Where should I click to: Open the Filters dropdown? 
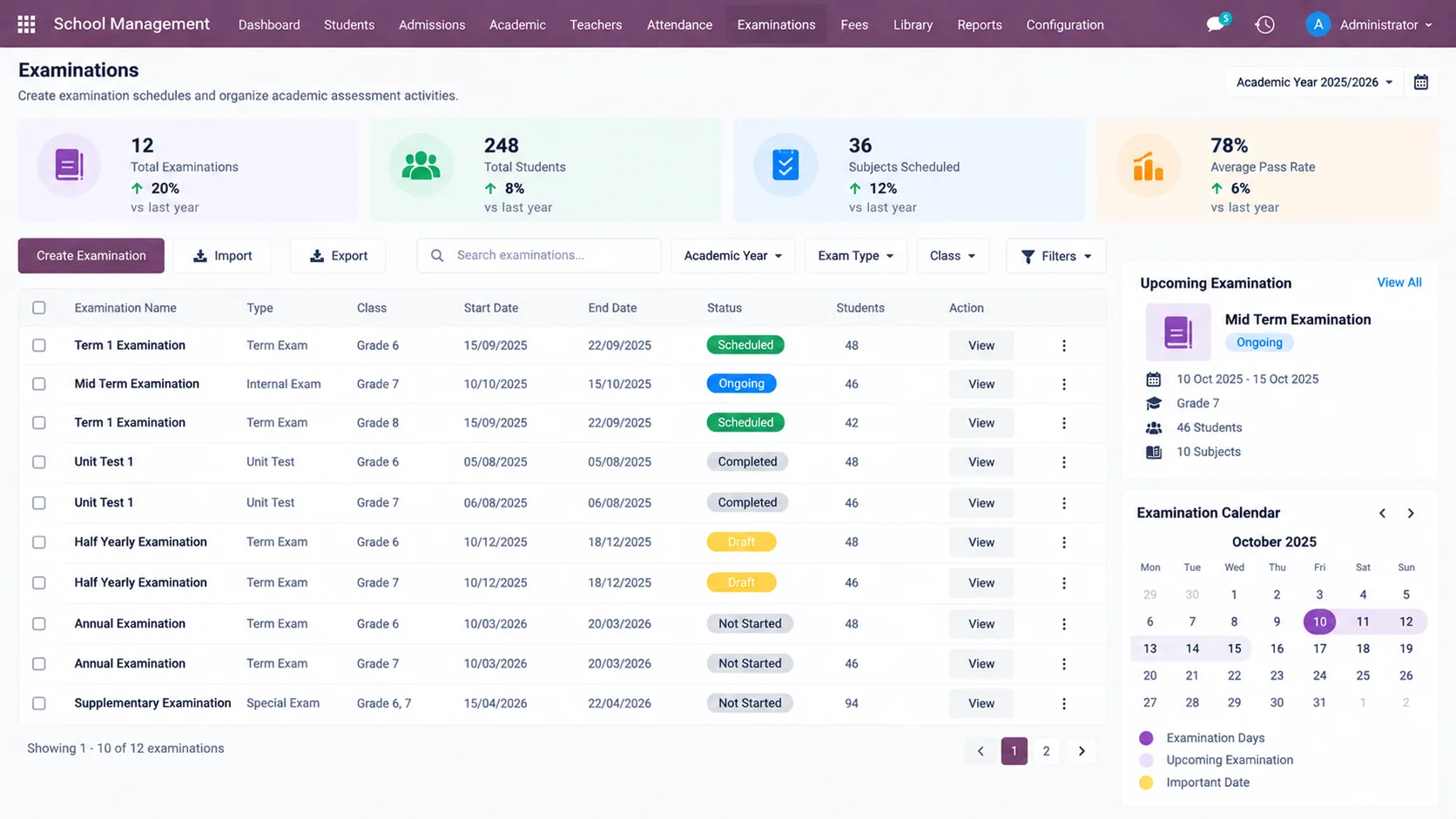pyautogui.click(x=1055, y=256)
